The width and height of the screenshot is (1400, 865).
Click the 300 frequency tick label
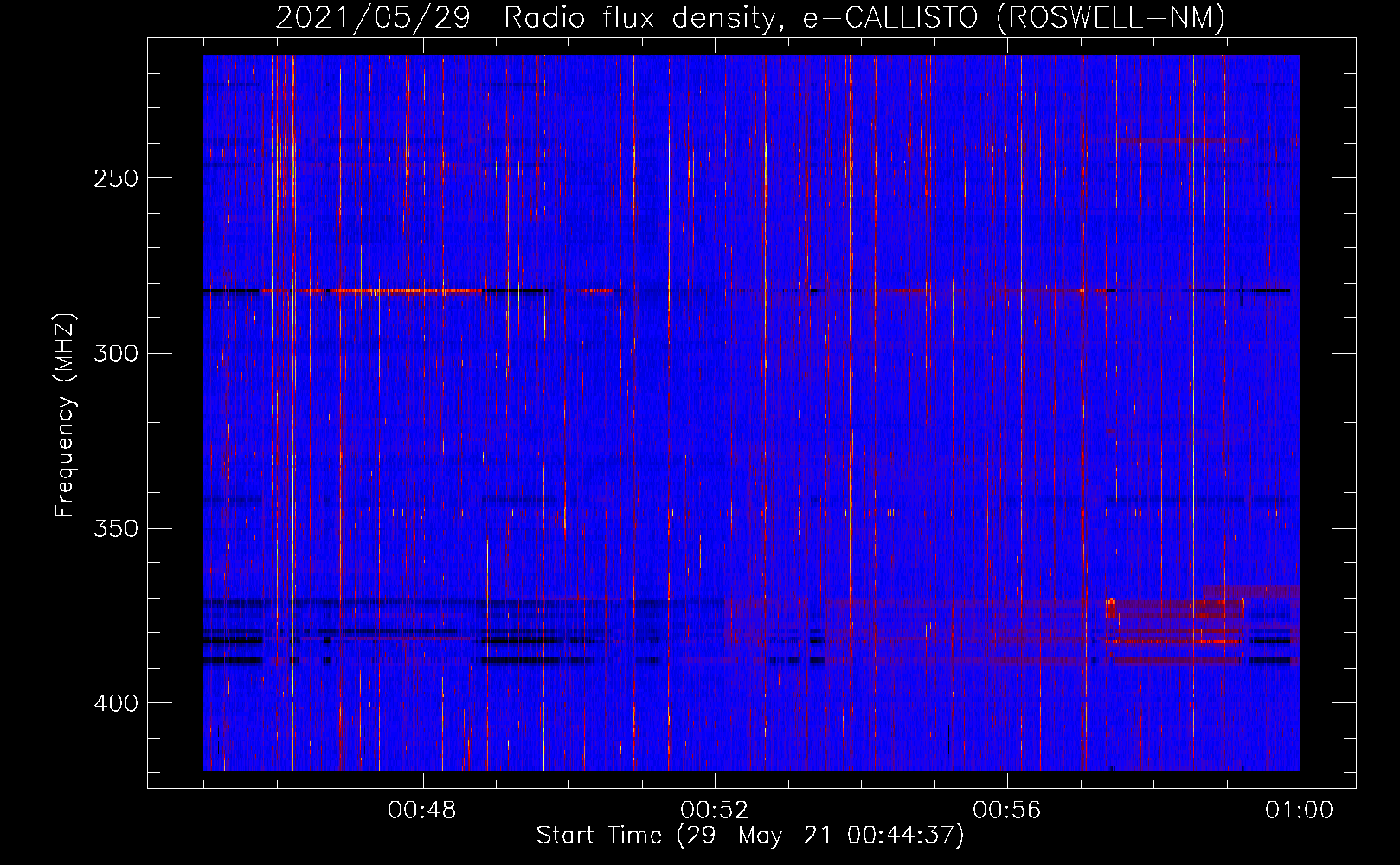click(116, 353)
